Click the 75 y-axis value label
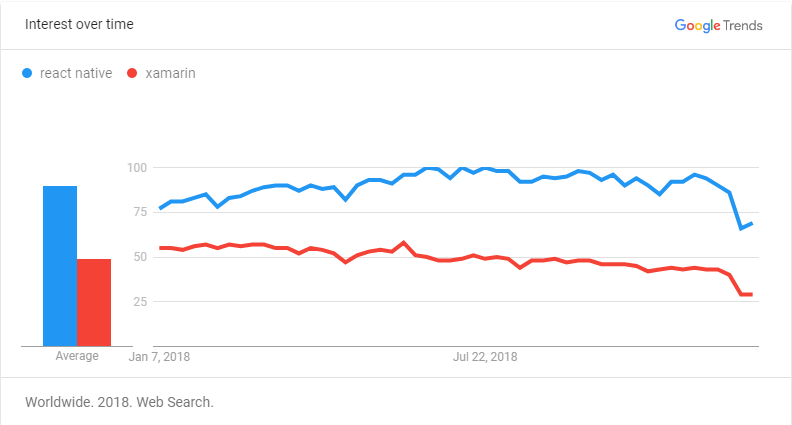This screenshot has height=425, width=792. click(x=140, y=212)
